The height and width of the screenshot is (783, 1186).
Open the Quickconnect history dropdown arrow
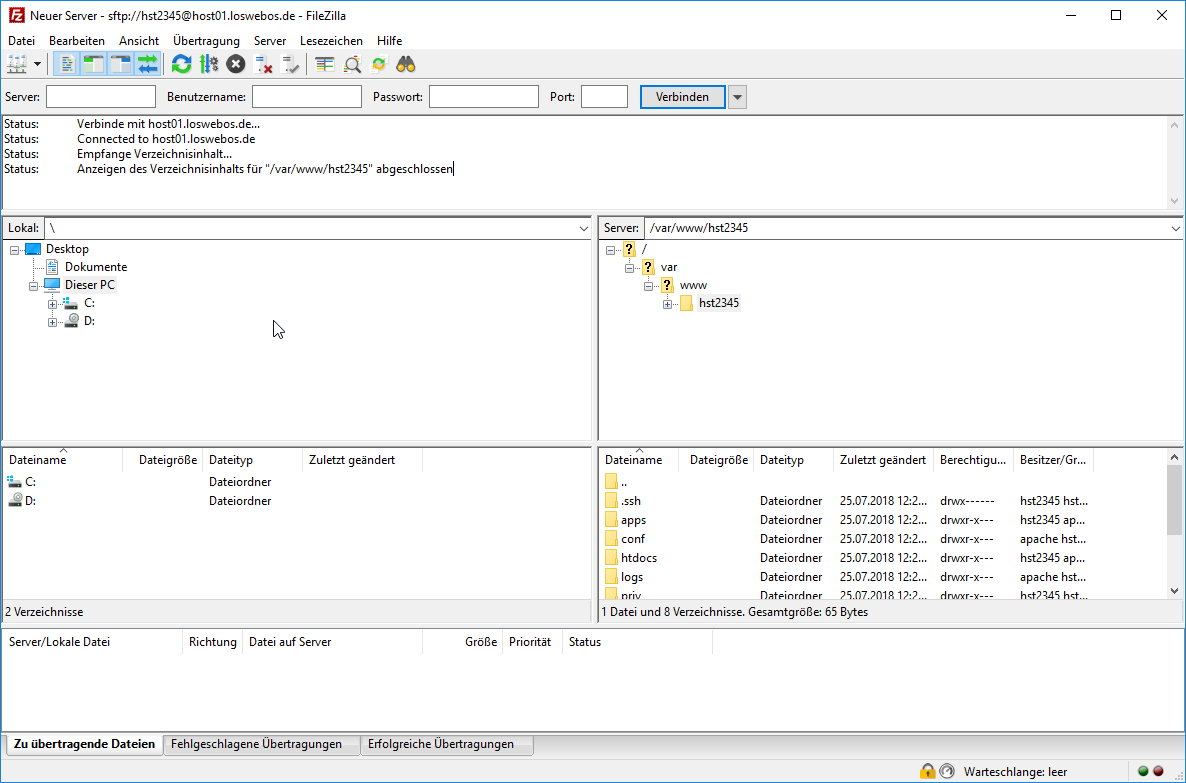pos(737,97)
